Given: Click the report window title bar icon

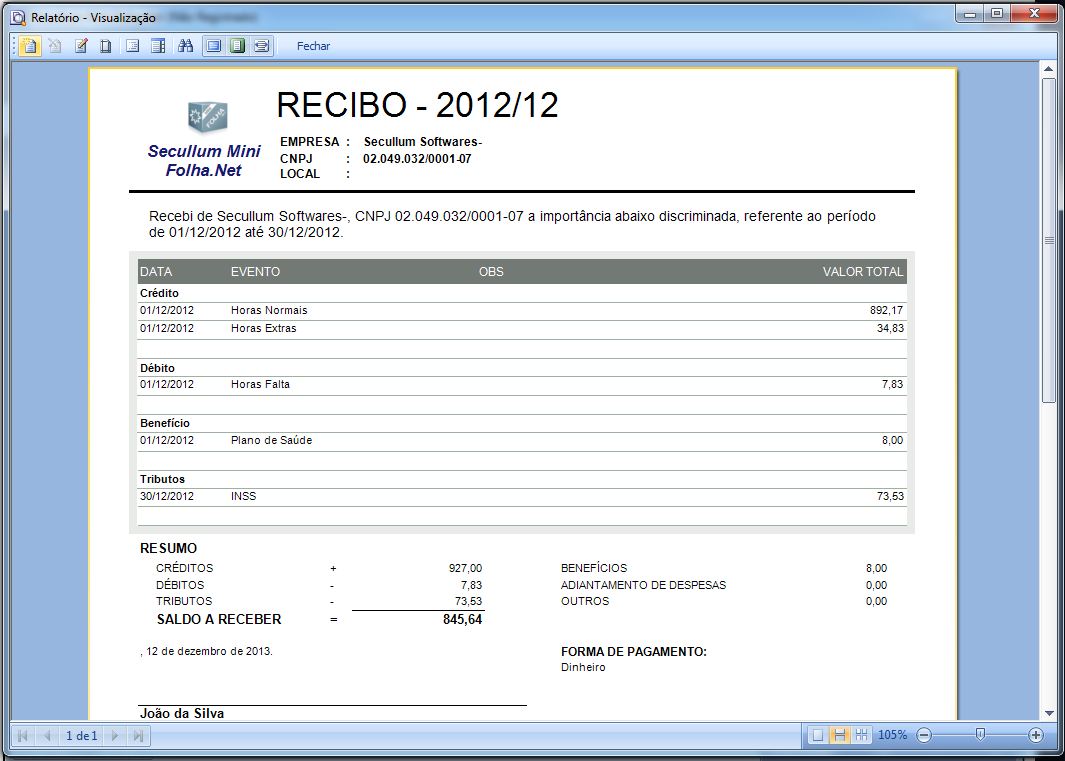Looking at the screenshot, I should 18,17.
